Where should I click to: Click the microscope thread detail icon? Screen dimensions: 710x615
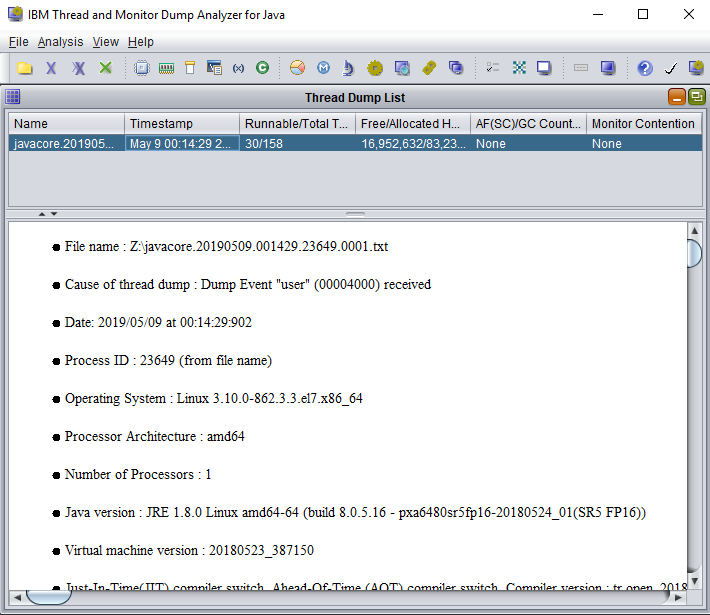(348, 68)
